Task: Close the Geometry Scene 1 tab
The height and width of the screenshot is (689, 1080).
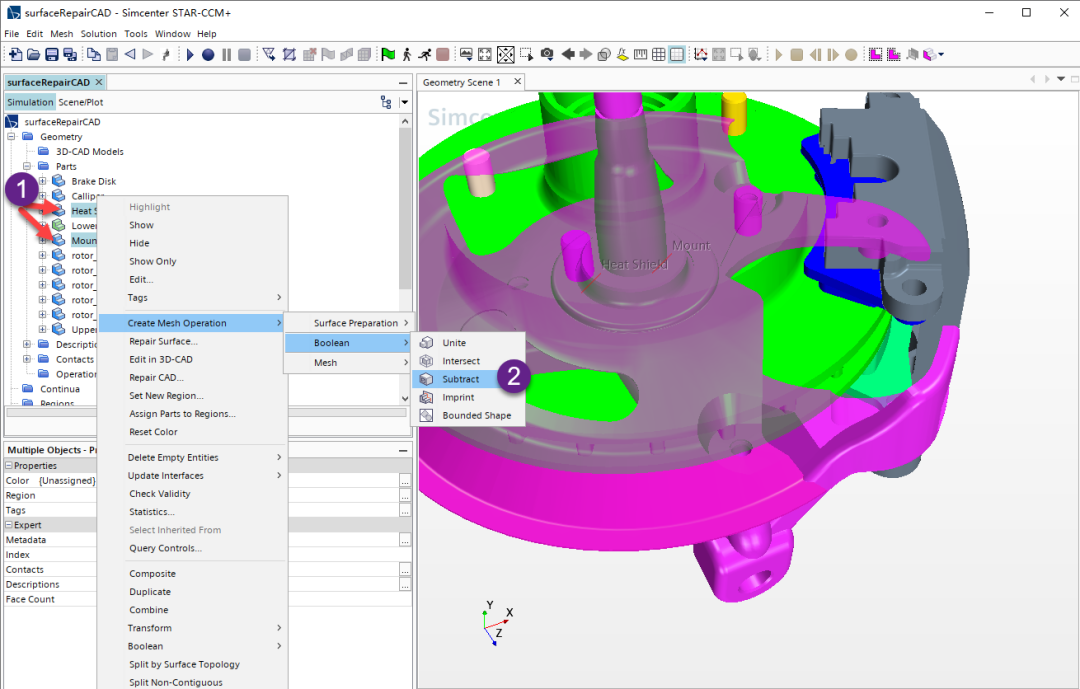Action: [517, 82]
